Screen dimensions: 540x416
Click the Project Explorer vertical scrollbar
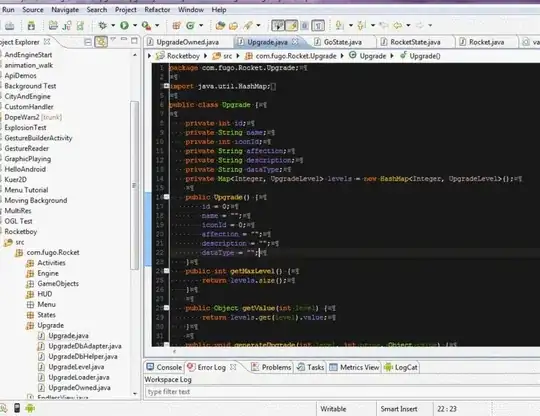click(x=134, y=185)
